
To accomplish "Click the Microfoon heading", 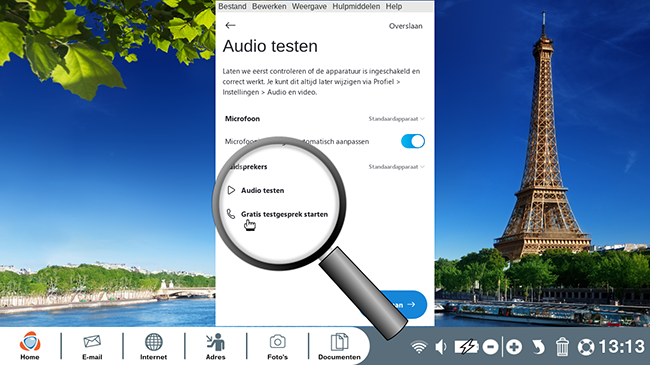I will 243,119.
